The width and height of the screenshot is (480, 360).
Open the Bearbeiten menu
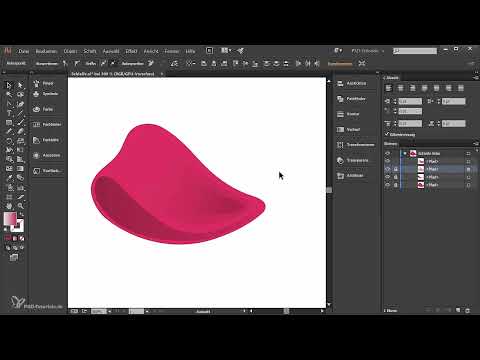click(x=46, y=51)
